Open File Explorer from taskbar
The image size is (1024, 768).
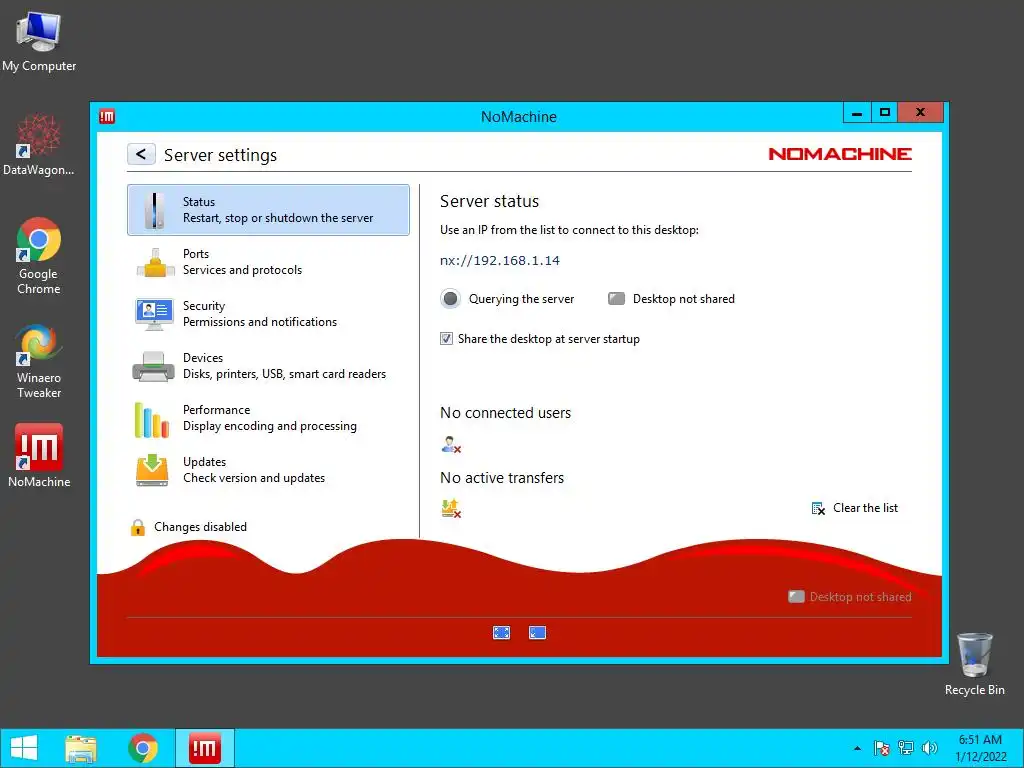pyautogui.click(x=81, y=748)
